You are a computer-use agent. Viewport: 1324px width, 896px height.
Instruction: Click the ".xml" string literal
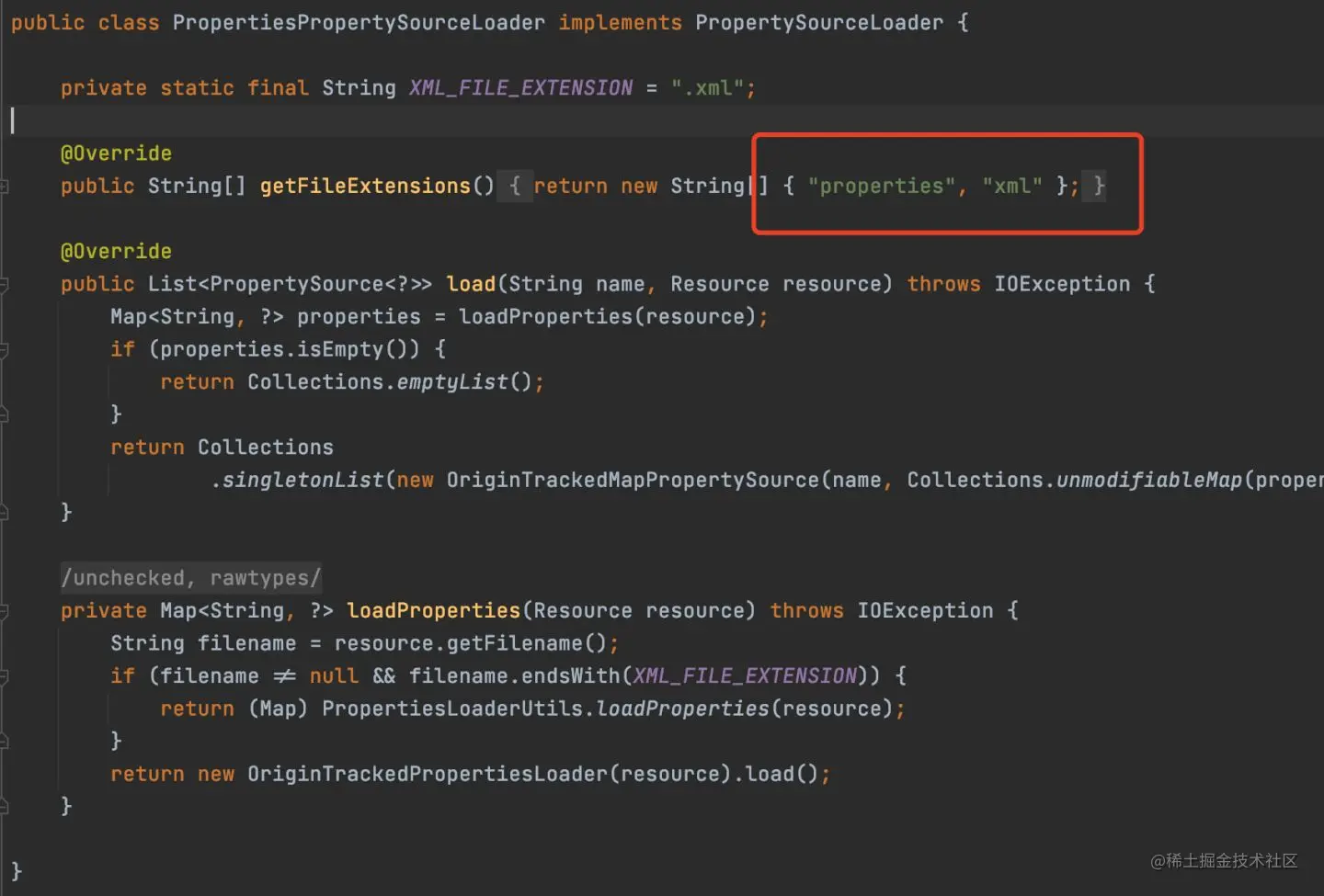coord(706,88)
